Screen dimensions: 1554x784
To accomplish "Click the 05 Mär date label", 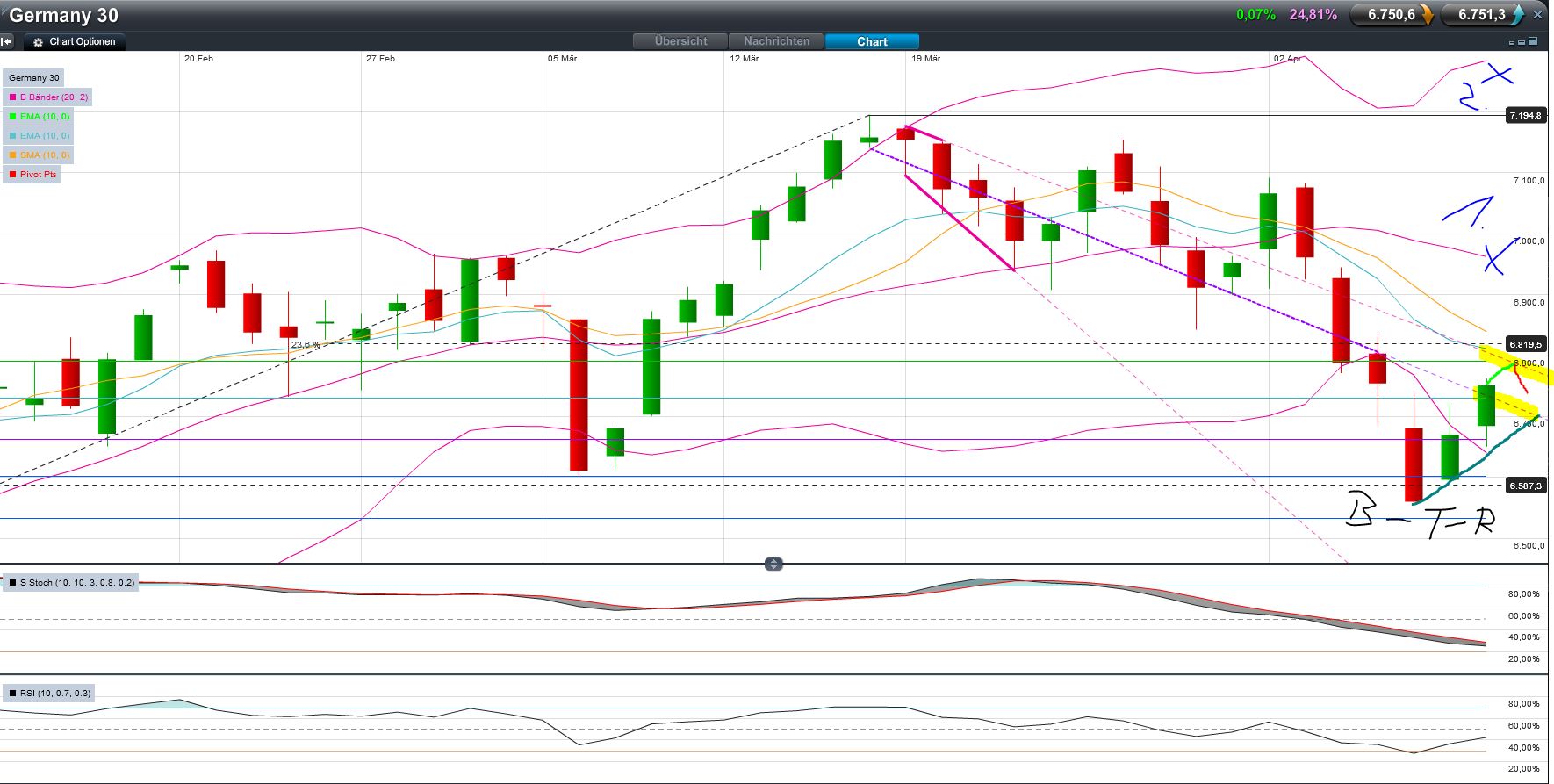I will [x=562, y=59].
